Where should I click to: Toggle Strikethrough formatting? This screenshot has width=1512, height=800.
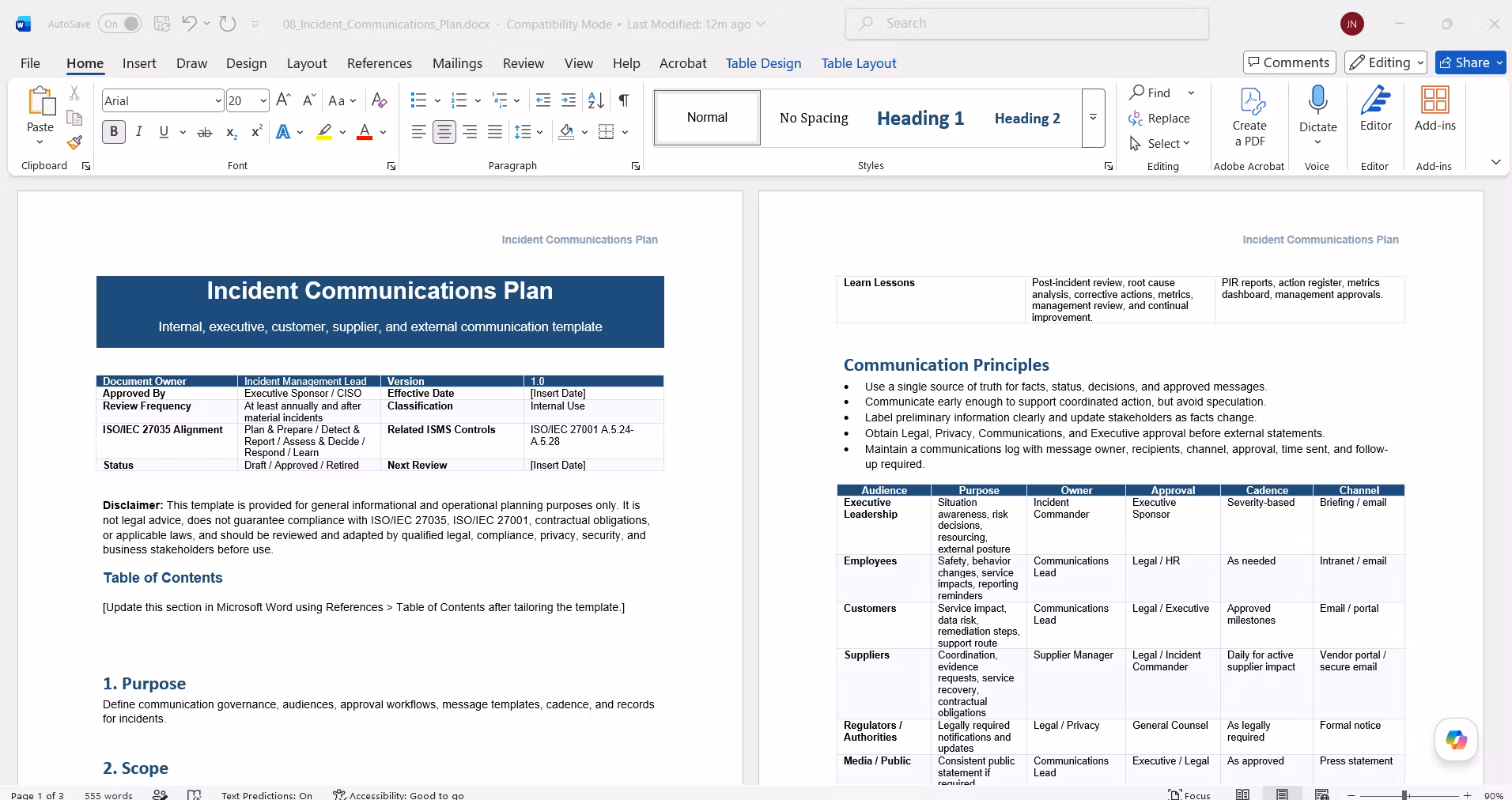[x=205, y=132]
